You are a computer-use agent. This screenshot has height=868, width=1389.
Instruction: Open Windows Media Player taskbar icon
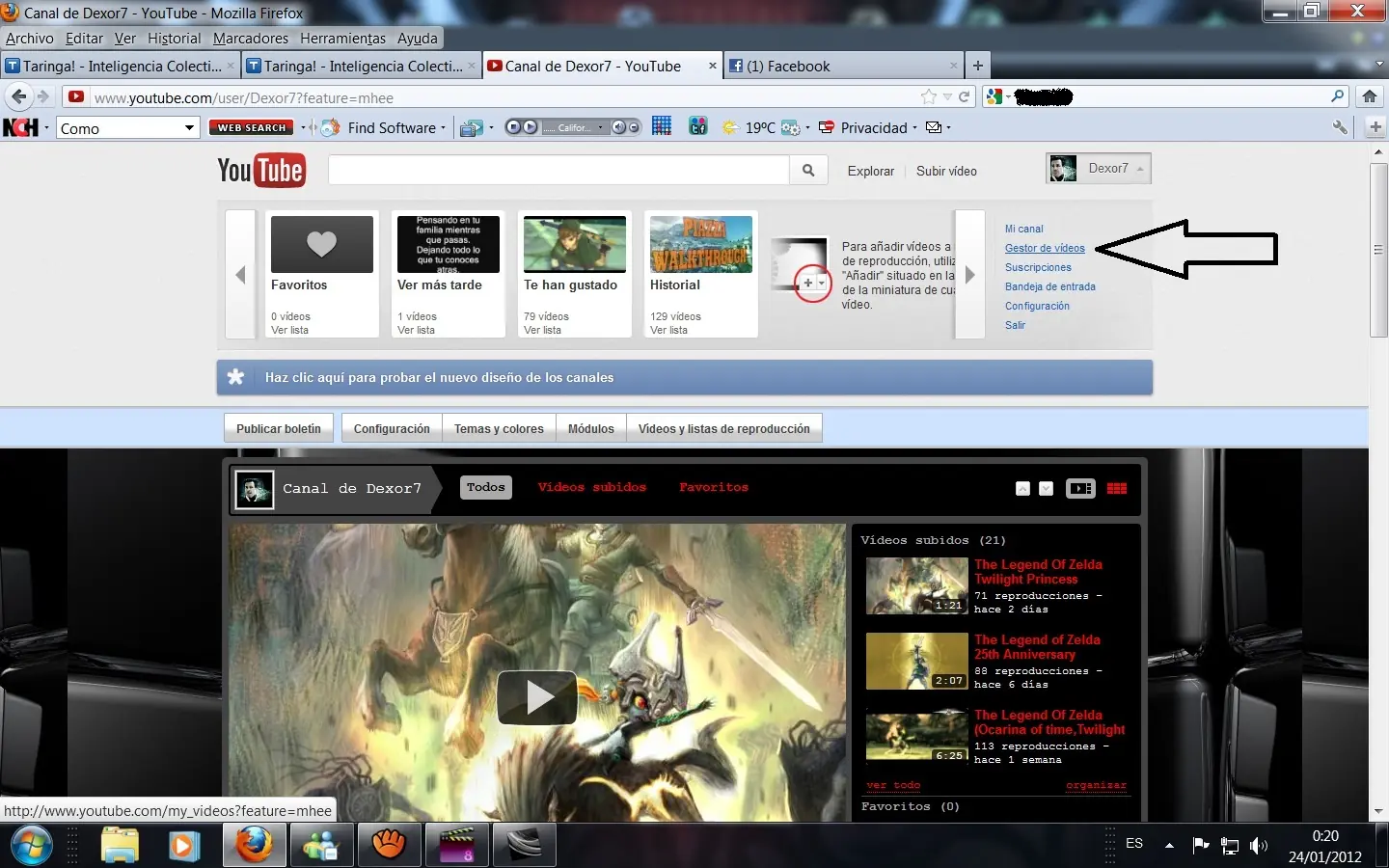click(183, 846)
